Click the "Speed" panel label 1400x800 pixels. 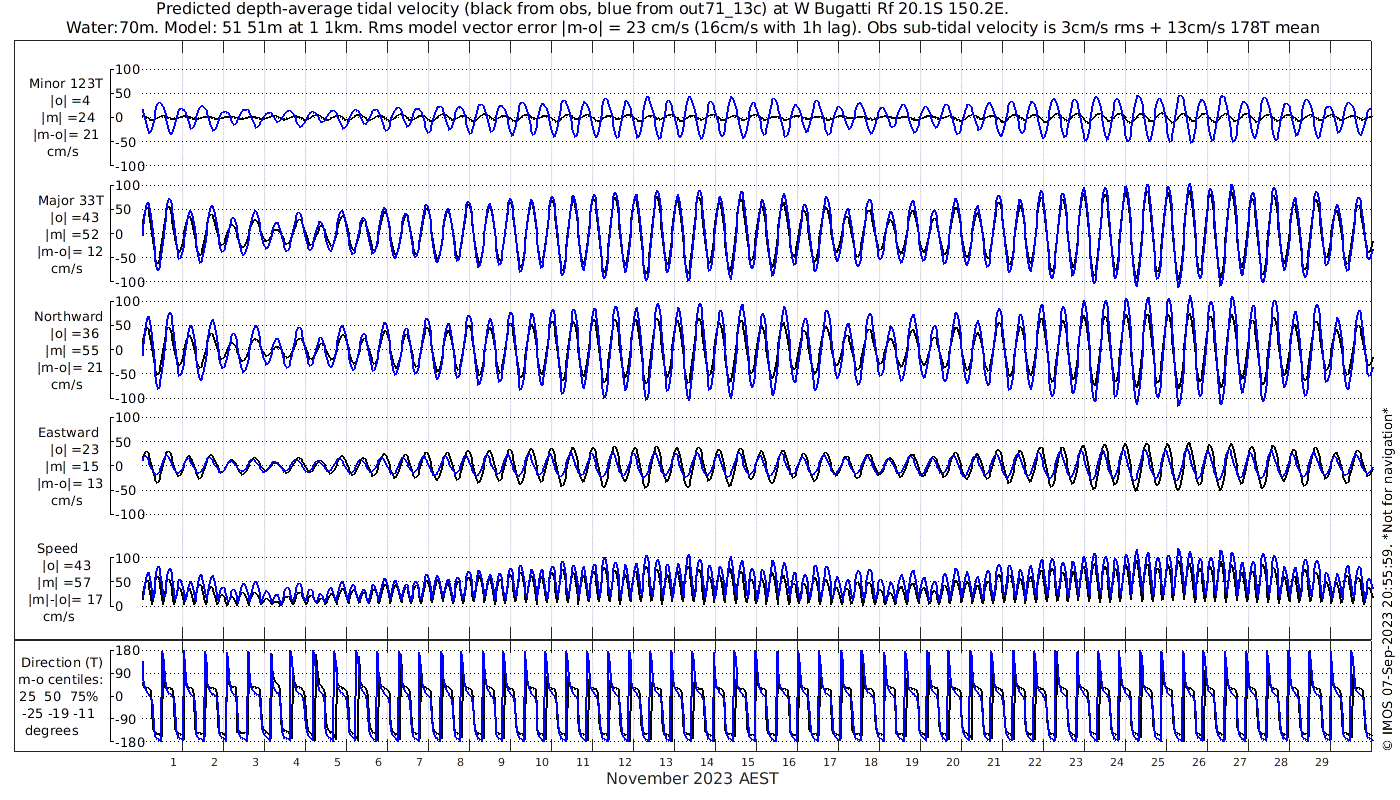(58, 549)
